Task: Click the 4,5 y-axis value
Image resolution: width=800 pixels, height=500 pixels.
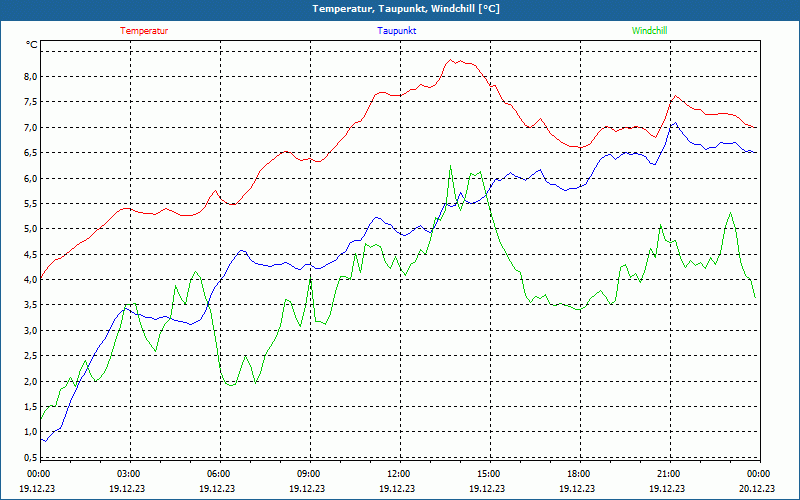Action: pos(32,254)
